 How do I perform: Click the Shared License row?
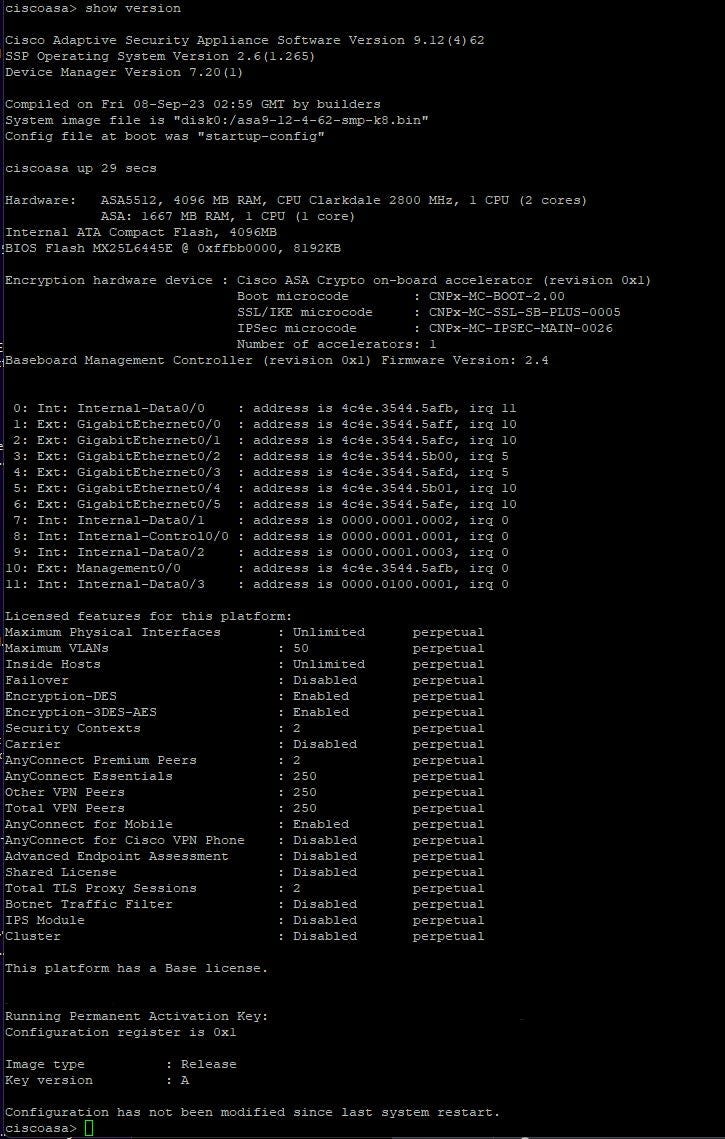pyautogui.click(x=245, y=872)
